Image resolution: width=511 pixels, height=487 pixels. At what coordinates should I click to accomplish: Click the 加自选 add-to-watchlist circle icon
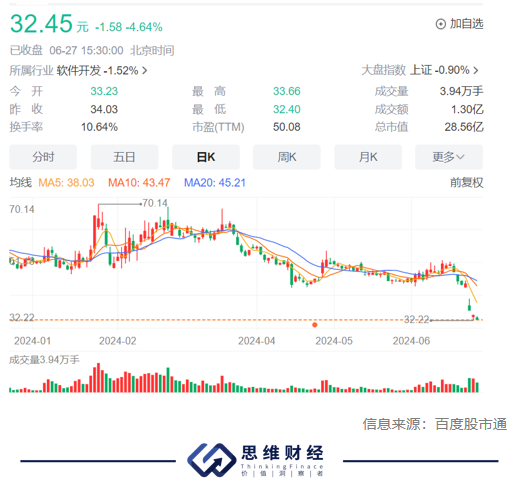pyautogui.click(x=440, y=24)
